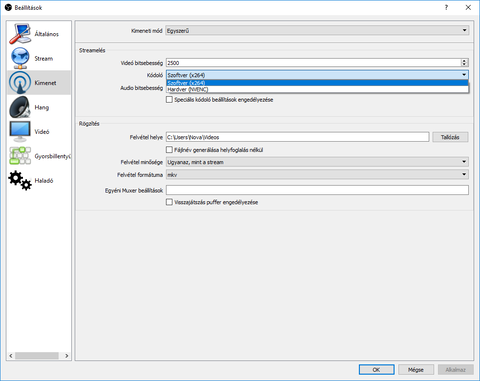Open the Felvétel minősége dropdown
This screenshot has width=480, height=381.
coord(317,162)
